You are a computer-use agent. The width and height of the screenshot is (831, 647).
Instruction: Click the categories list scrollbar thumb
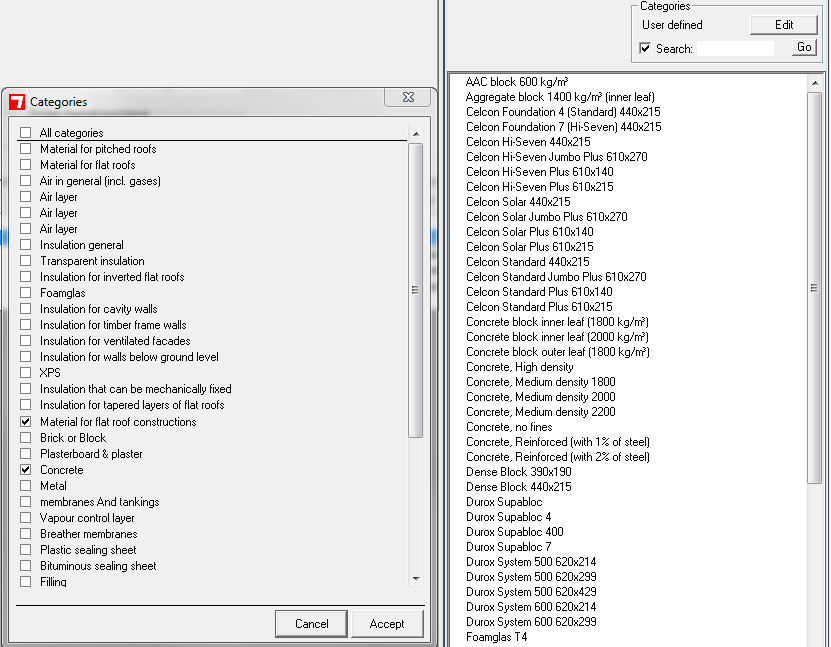pyautogui.click(x=416, y=290)
